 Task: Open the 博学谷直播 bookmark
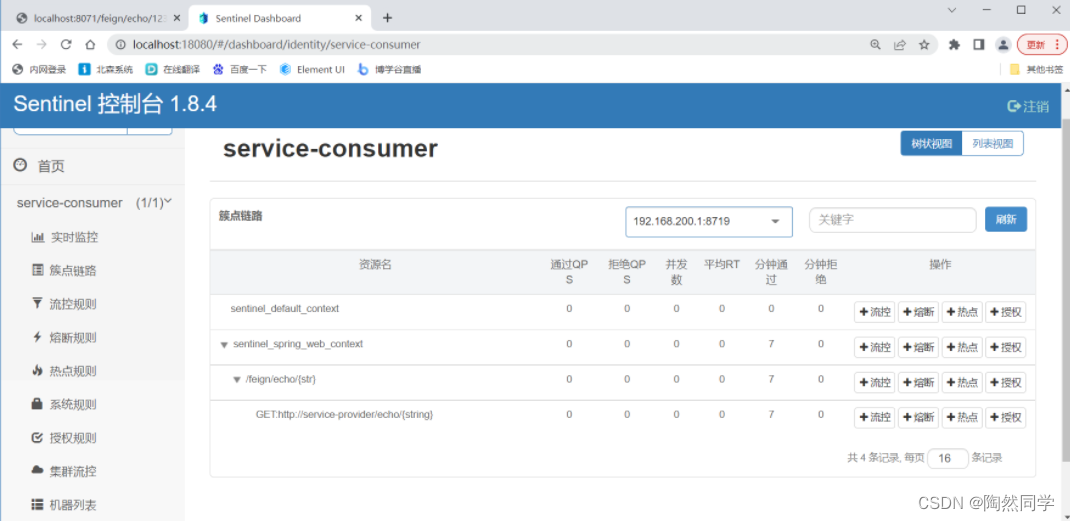389,69
